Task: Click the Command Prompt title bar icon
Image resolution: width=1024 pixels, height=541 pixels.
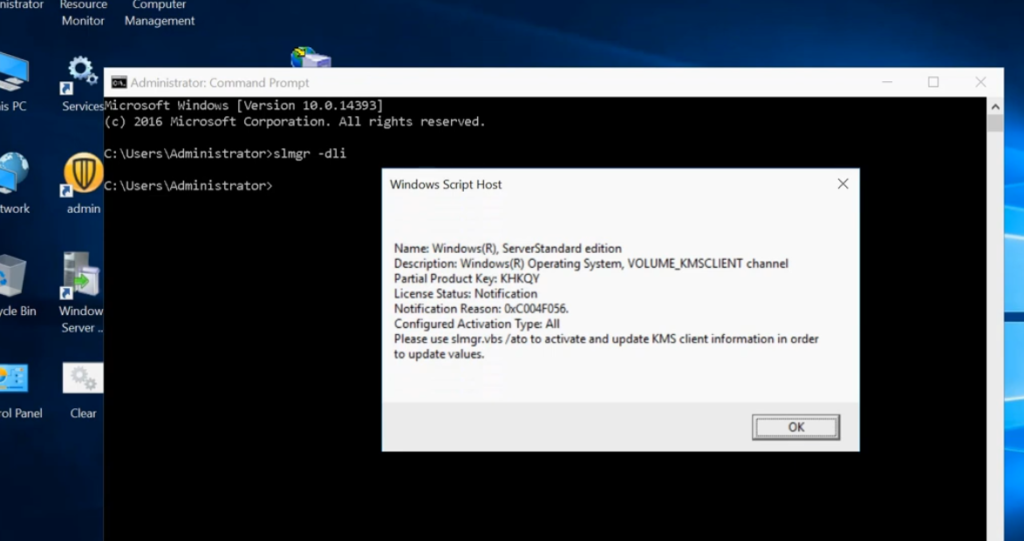Action: [x=119, y=83]
